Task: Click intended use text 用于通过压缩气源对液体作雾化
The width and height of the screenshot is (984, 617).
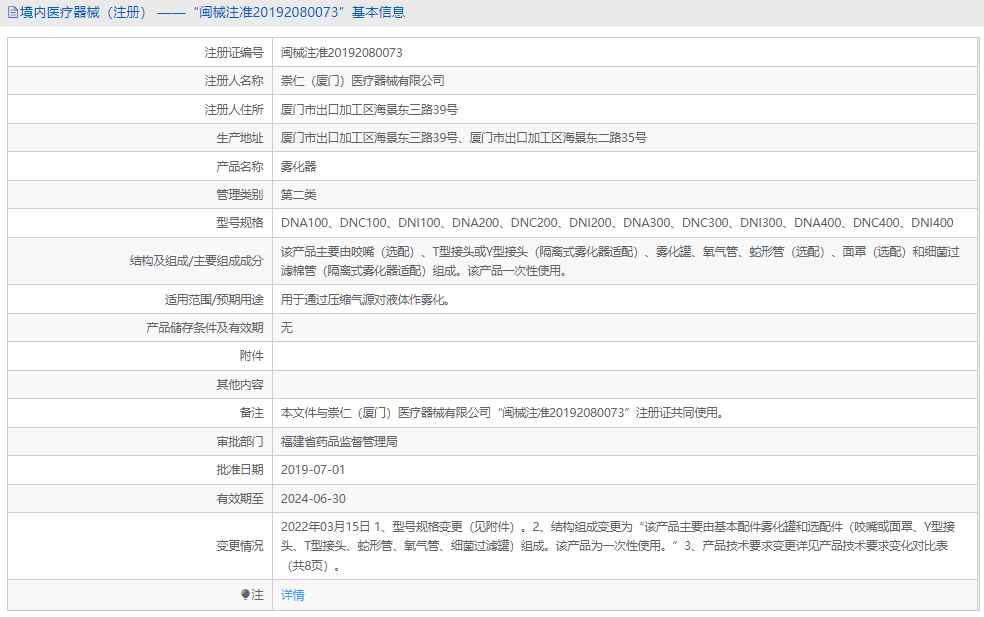Action: pos(365,300)
